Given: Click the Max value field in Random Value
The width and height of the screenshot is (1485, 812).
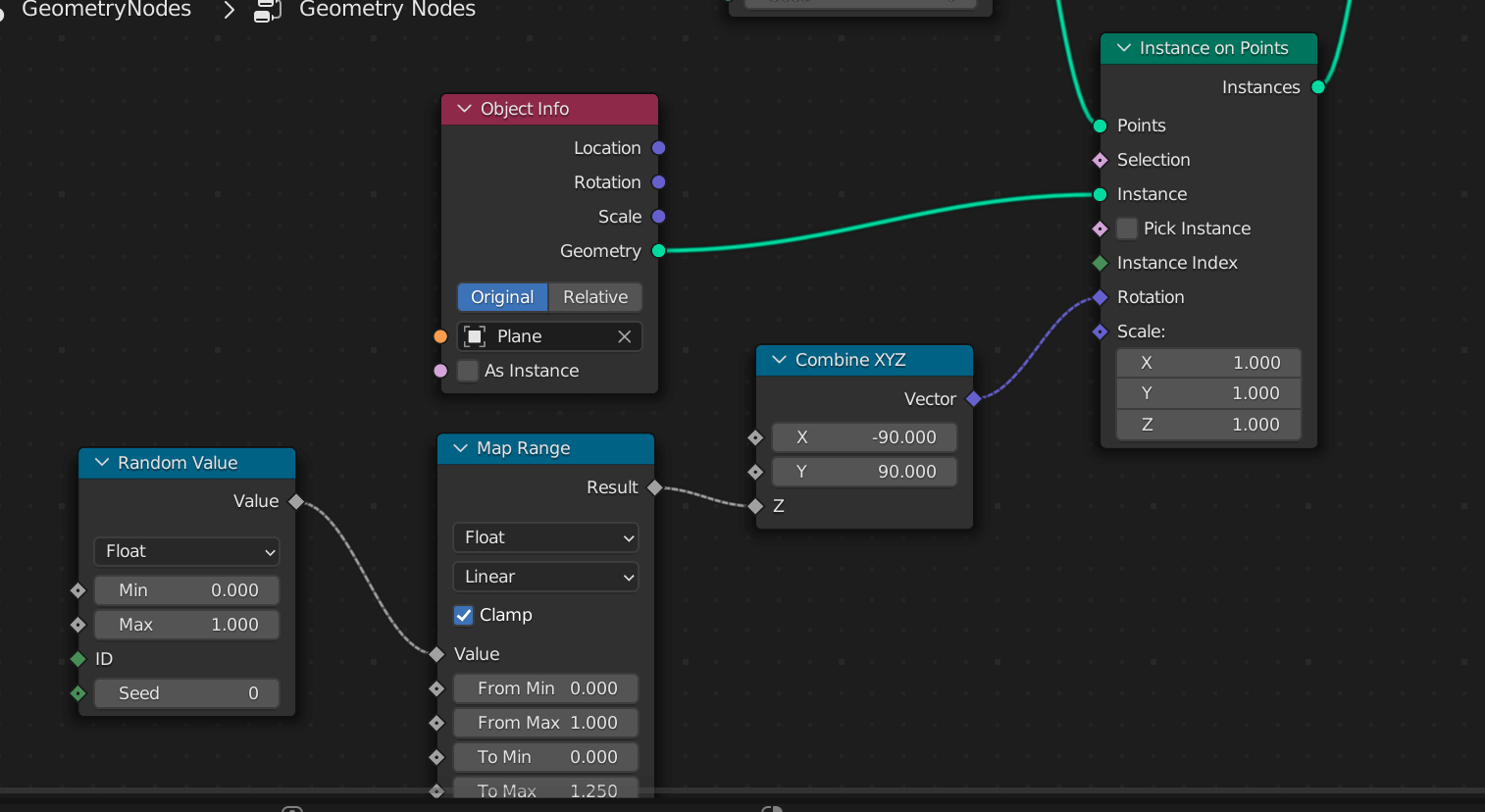Looking at the screenshot, I should (x=186, y=625).
